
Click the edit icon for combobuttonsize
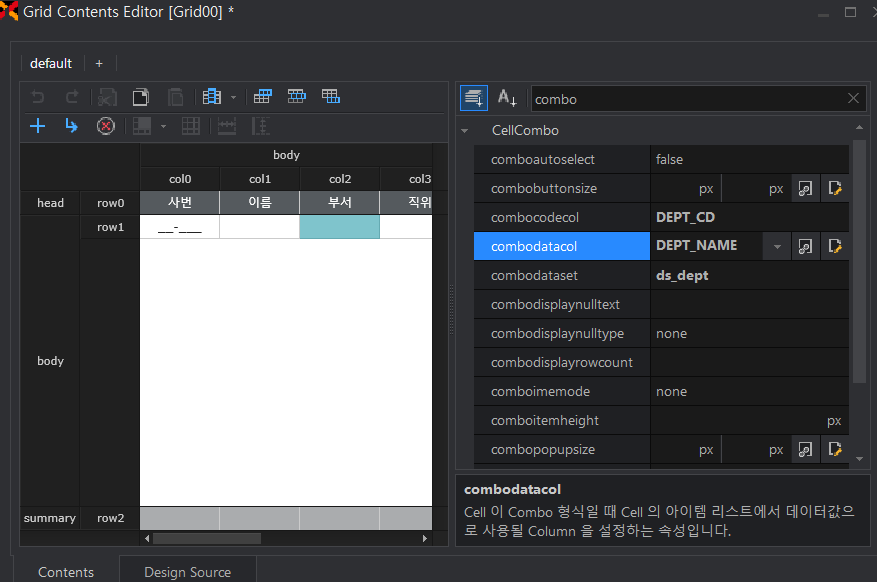click(835, 188)
